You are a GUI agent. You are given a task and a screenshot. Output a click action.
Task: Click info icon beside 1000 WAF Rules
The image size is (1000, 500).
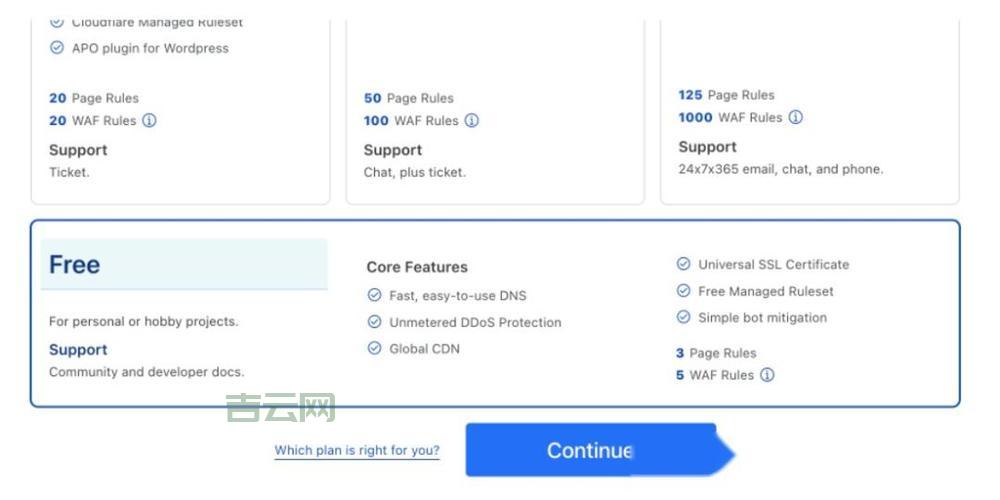(x=795, y=117)
